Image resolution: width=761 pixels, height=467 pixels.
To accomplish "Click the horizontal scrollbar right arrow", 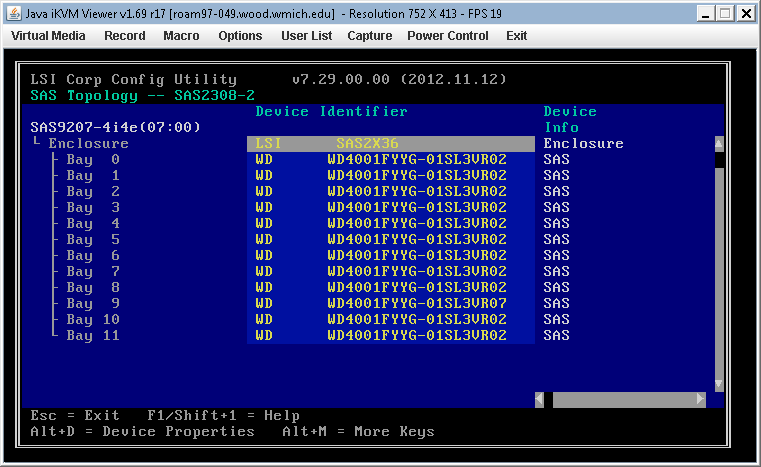I will click(701, 400).
